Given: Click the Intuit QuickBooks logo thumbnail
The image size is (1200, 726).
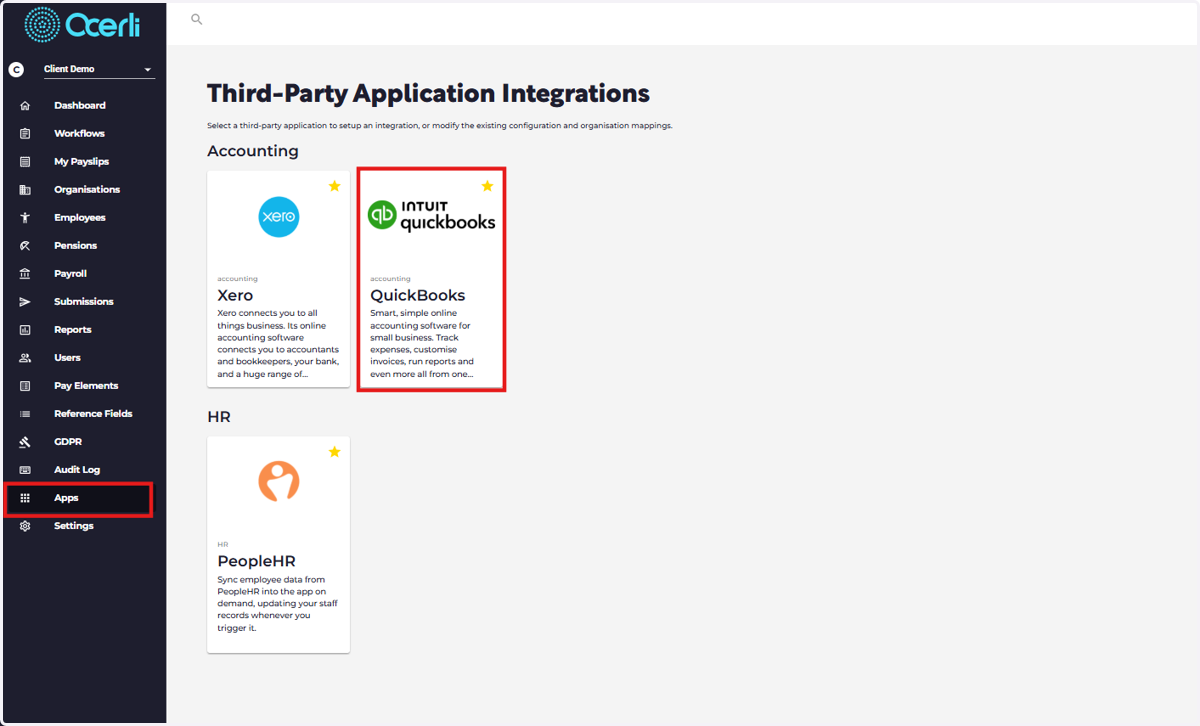Looking at the screenshot, I should click(x=431, y=215).
